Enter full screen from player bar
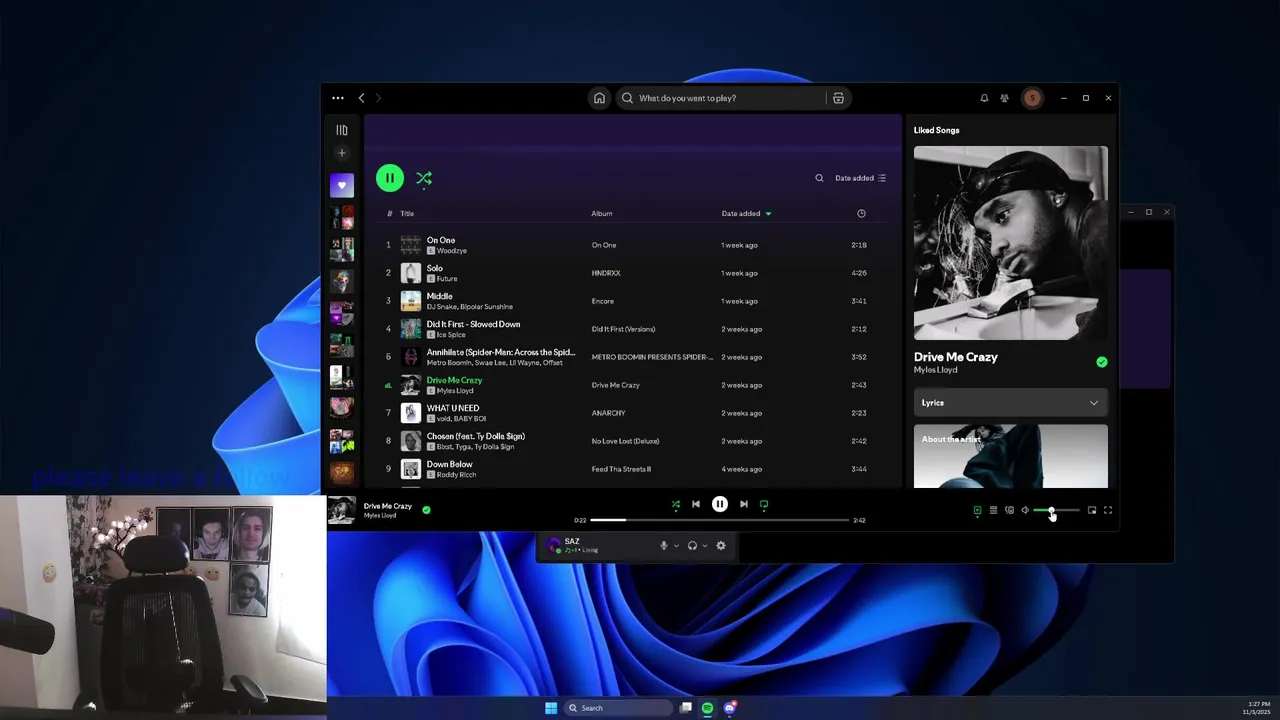The height and width of the screenshot is (720, 1280). pos(1108,510)
